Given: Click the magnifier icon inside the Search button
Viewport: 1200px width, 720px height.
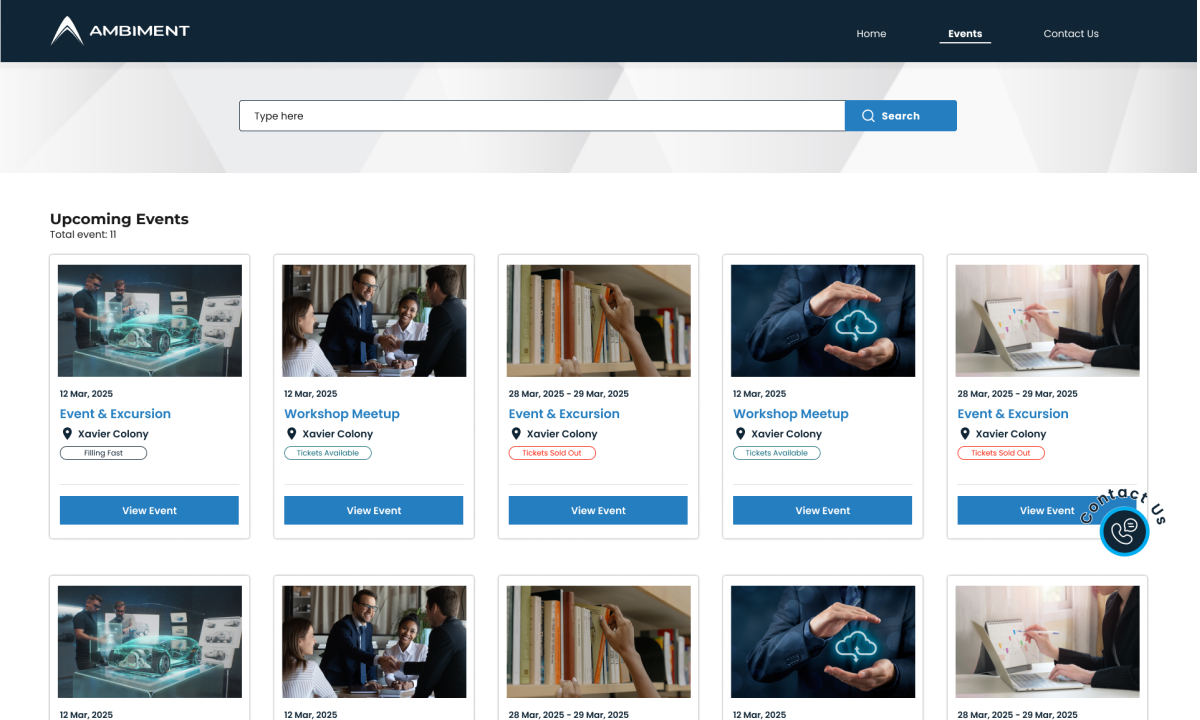Looking at the screenshot, I should 868,116.
